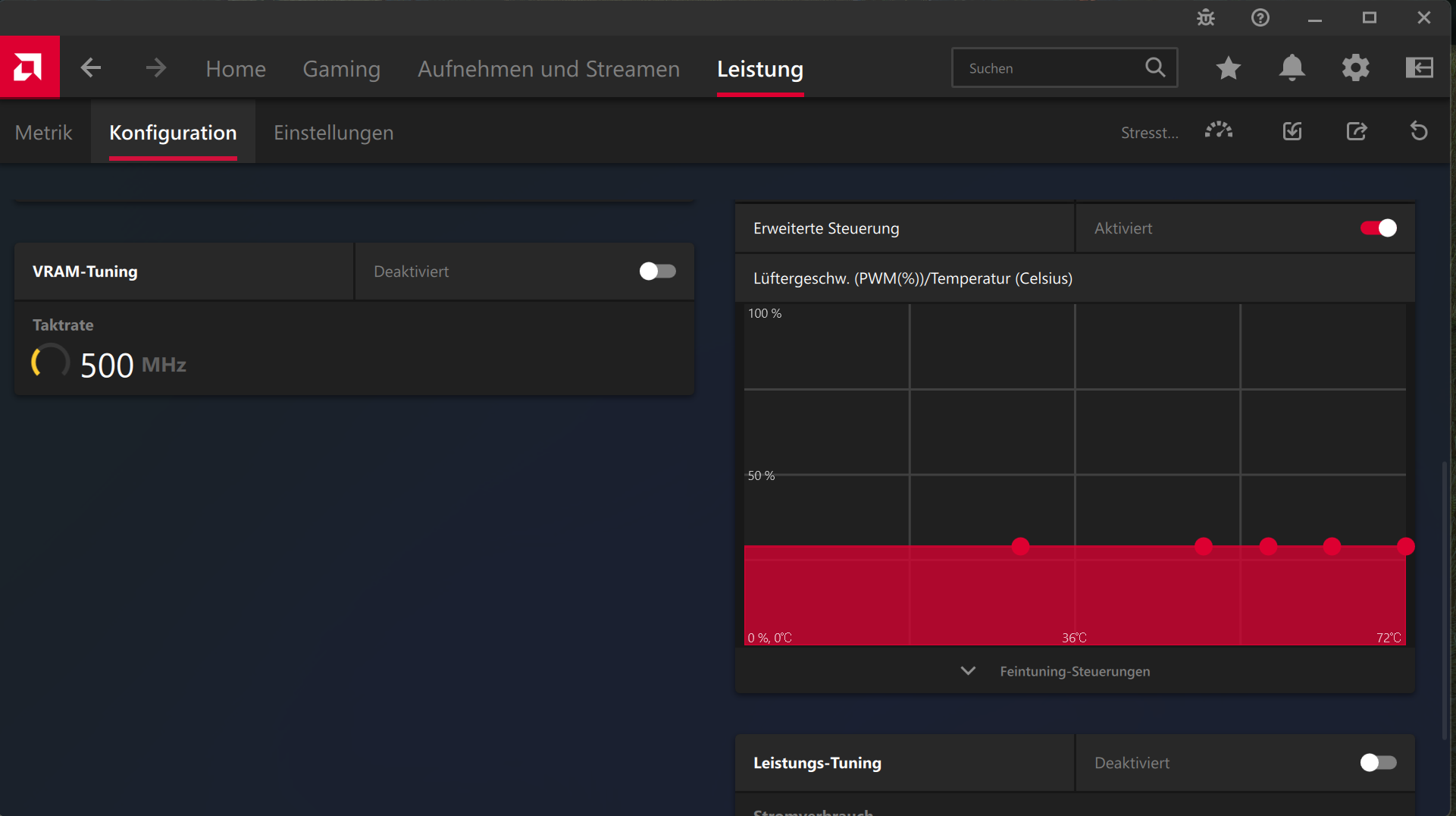
Task: Start the stress test gauge icon
Action: pos(1219,131)
